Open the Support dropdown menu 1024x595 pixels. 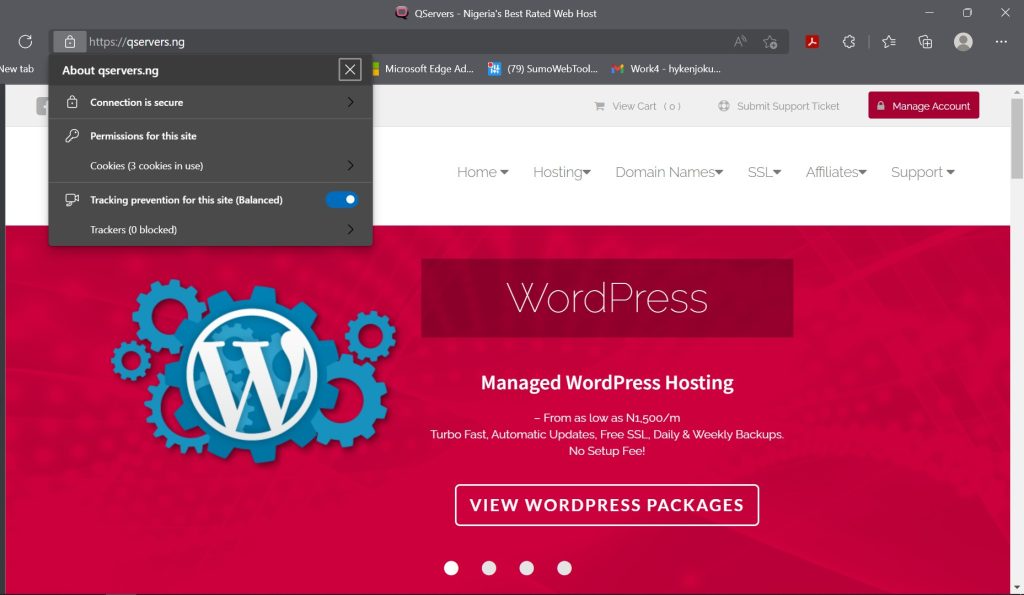click(922, 172)
